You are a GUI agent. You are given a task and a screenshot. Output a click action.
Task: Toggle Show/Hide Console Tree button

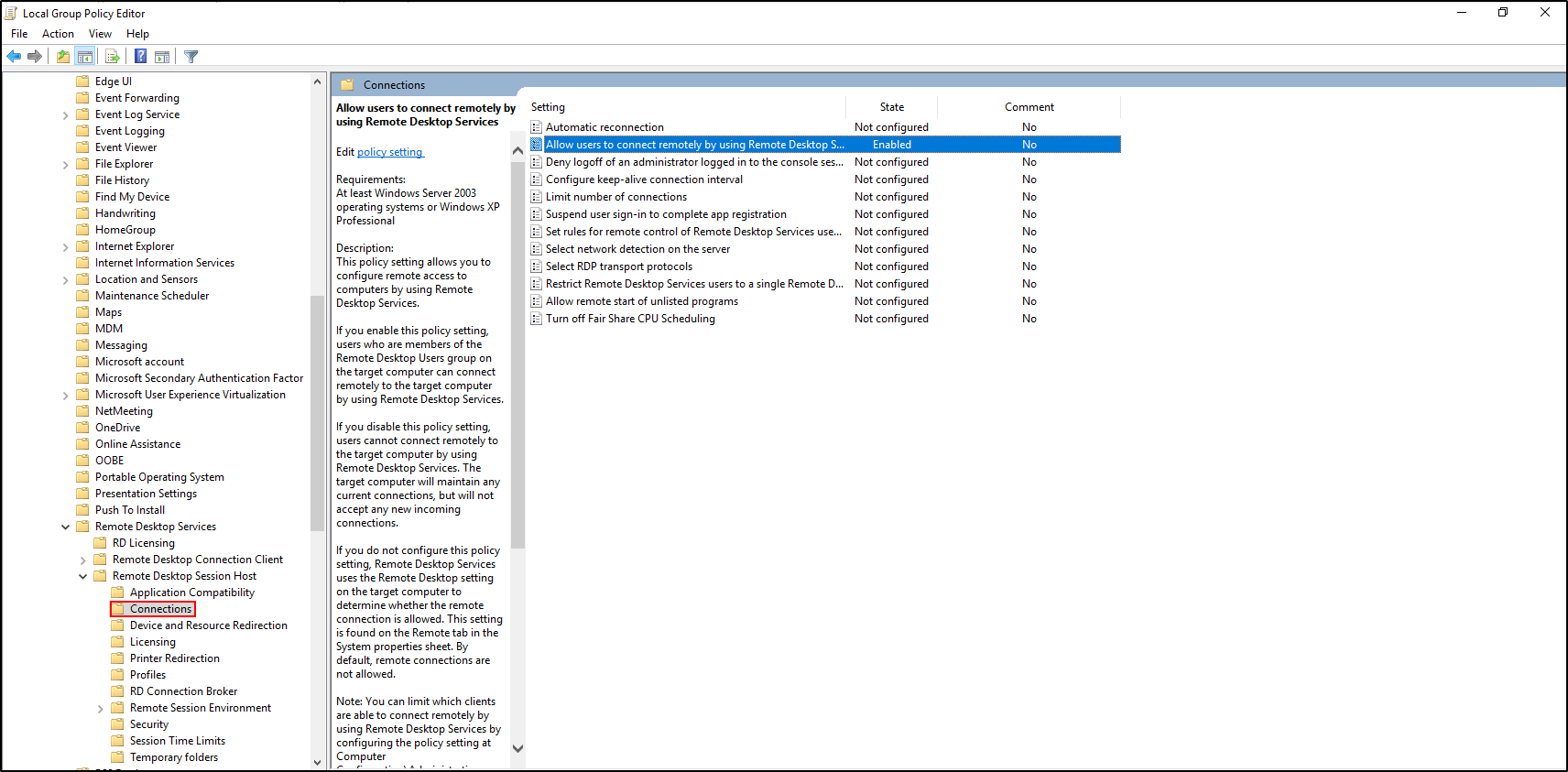85,57
